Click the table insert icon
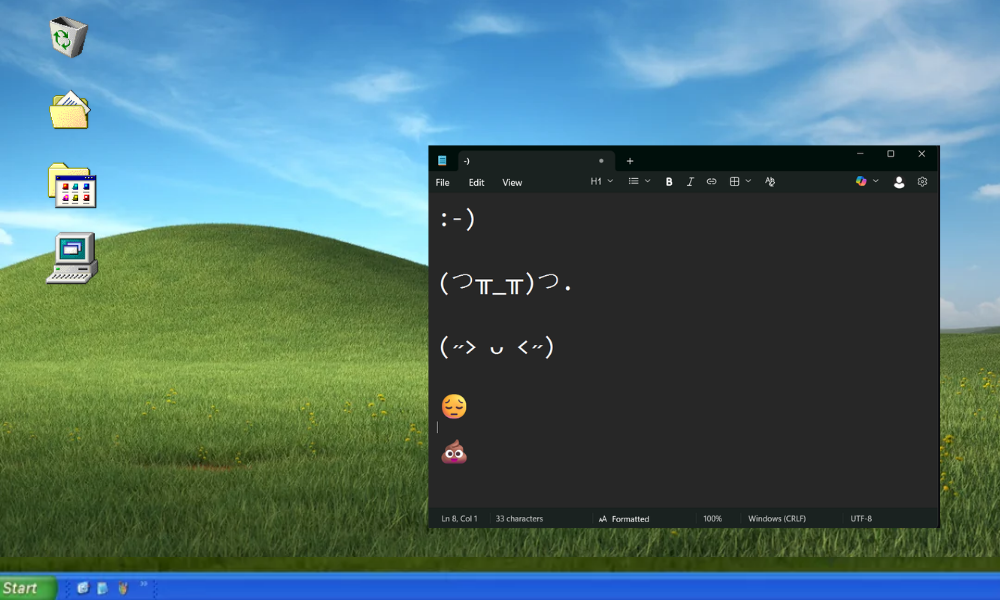1000x600 pixels. pyautogui.click(x=734, y=182)
